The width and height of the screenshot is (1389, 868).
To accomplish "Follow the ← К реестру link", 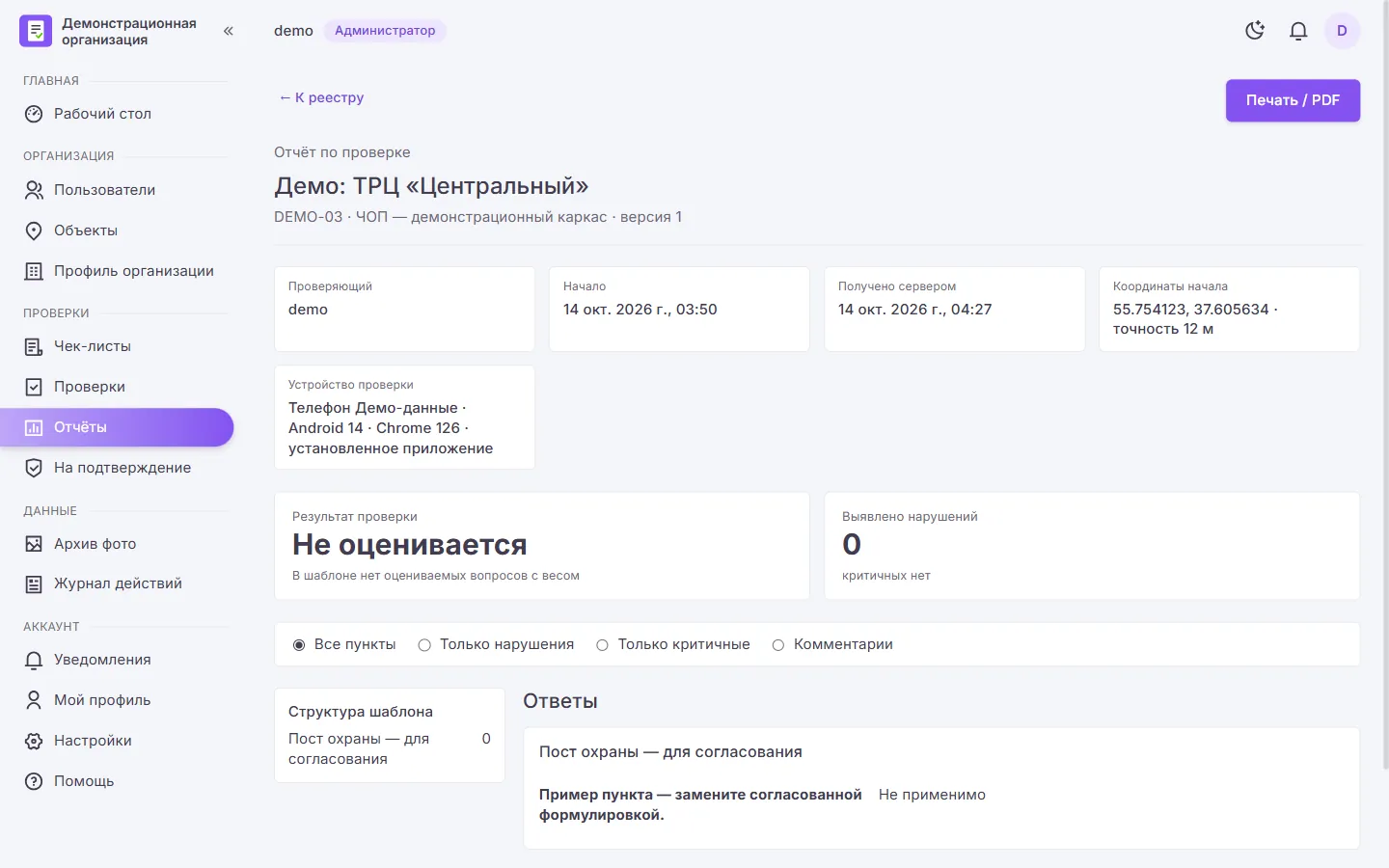I will point(321,97).
